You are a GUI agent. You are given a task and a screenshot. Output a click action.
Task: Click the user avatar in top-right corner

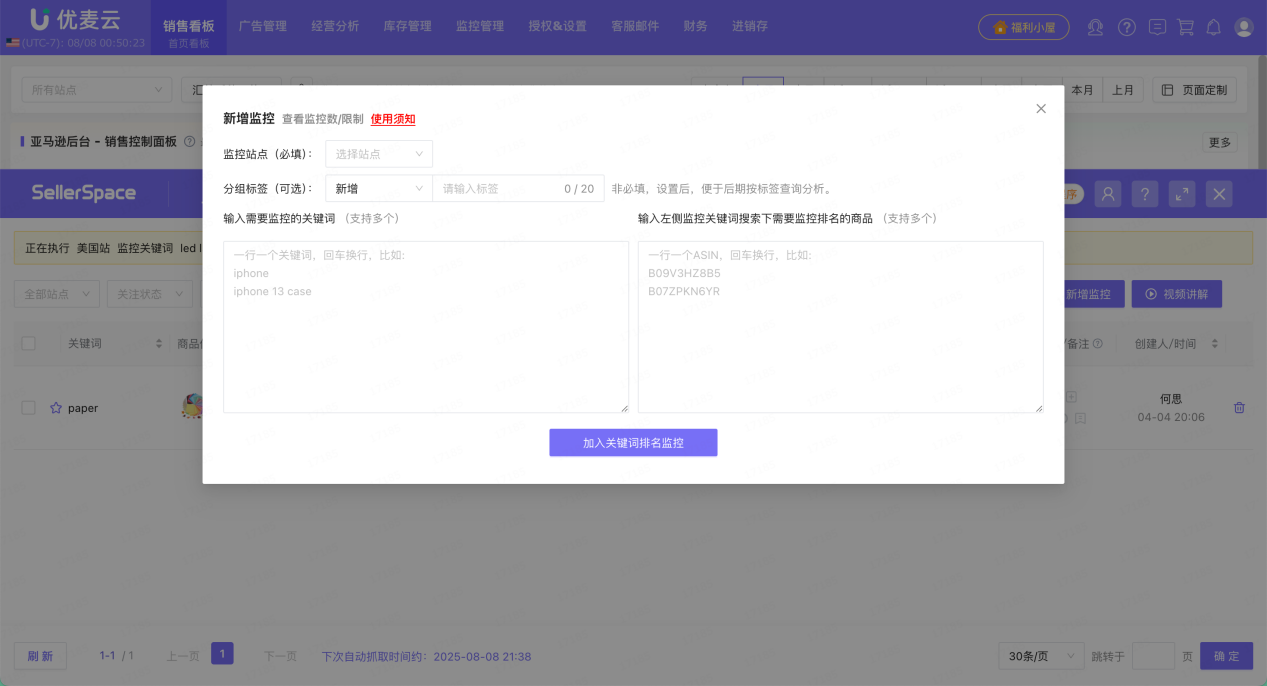pos(1243,27)
